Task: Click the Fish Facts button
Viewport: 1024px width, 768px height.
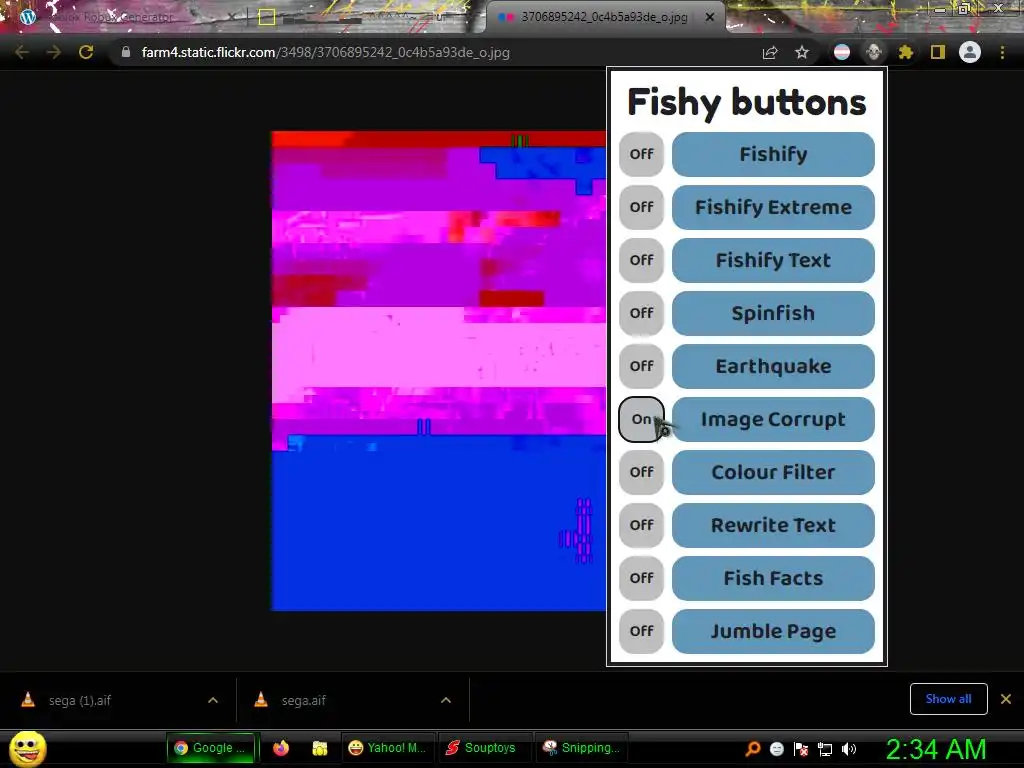Action: click(773, 578)
